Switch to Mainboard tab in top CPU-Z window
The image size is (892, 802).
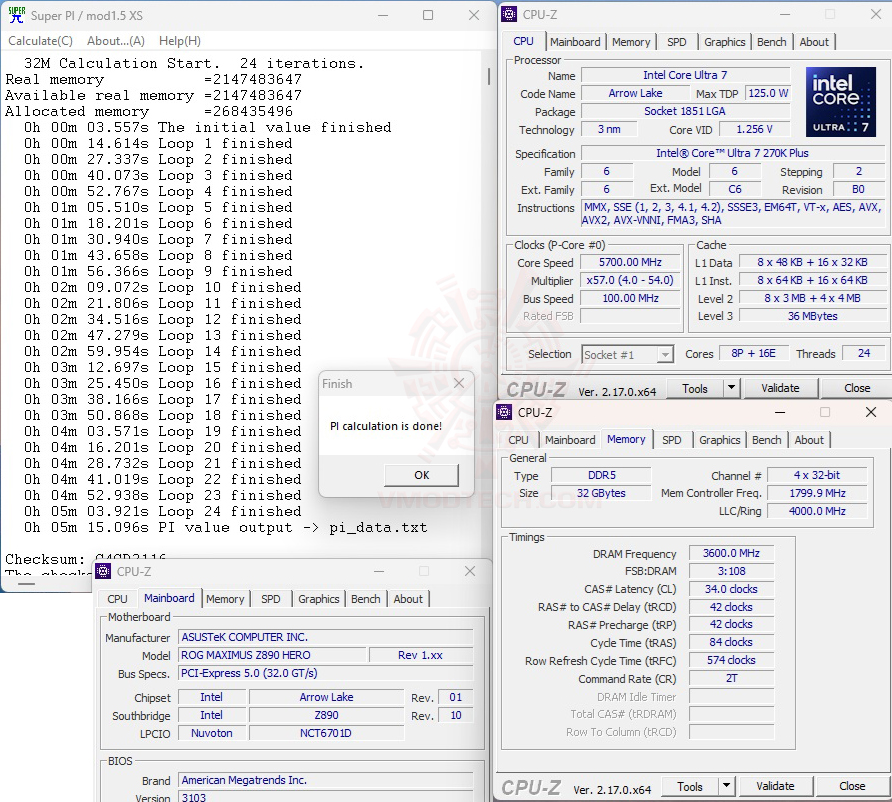pos(575,42)
